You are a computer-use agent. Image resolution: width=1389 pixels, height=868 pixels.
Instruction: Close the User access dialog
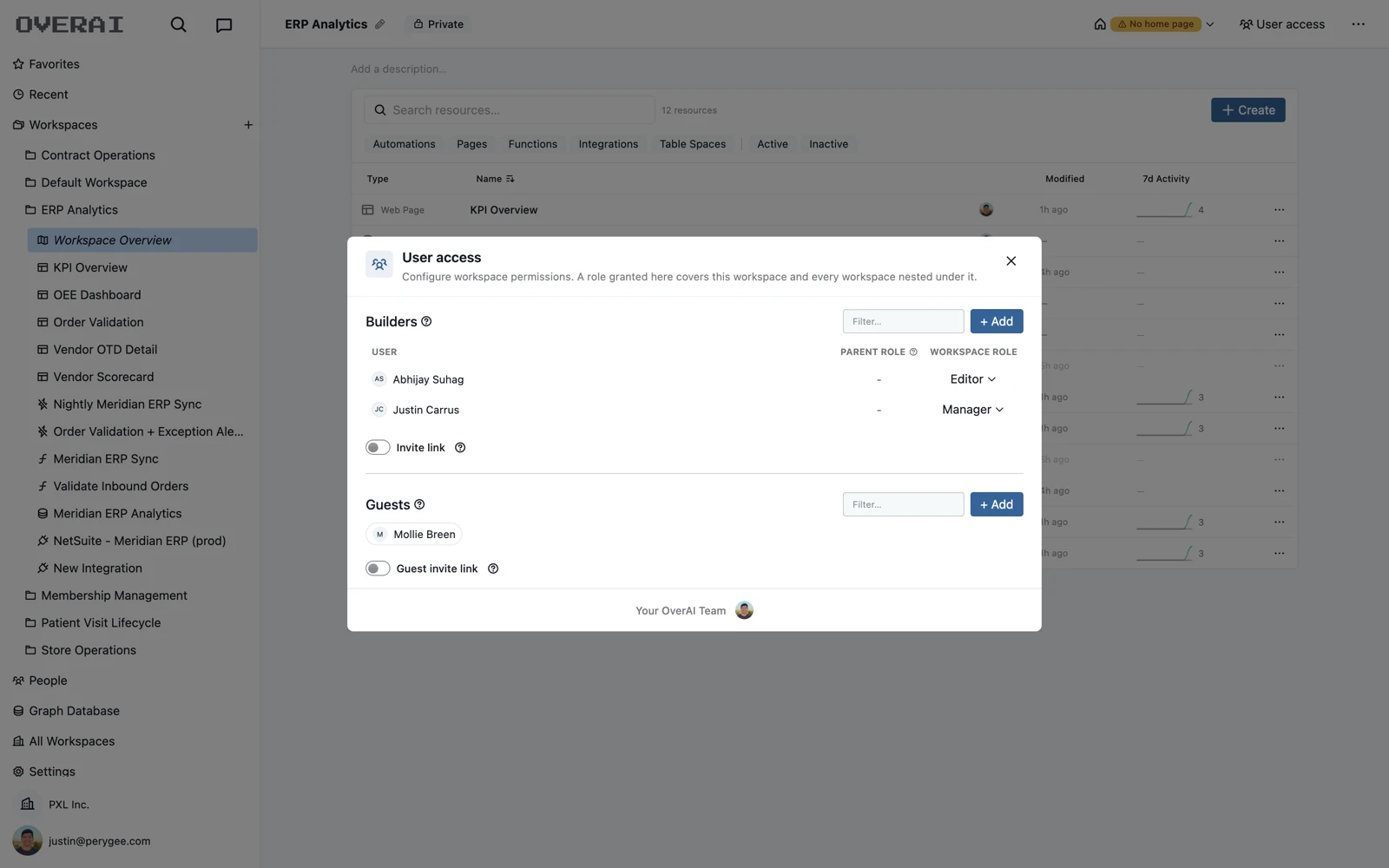1010,260
